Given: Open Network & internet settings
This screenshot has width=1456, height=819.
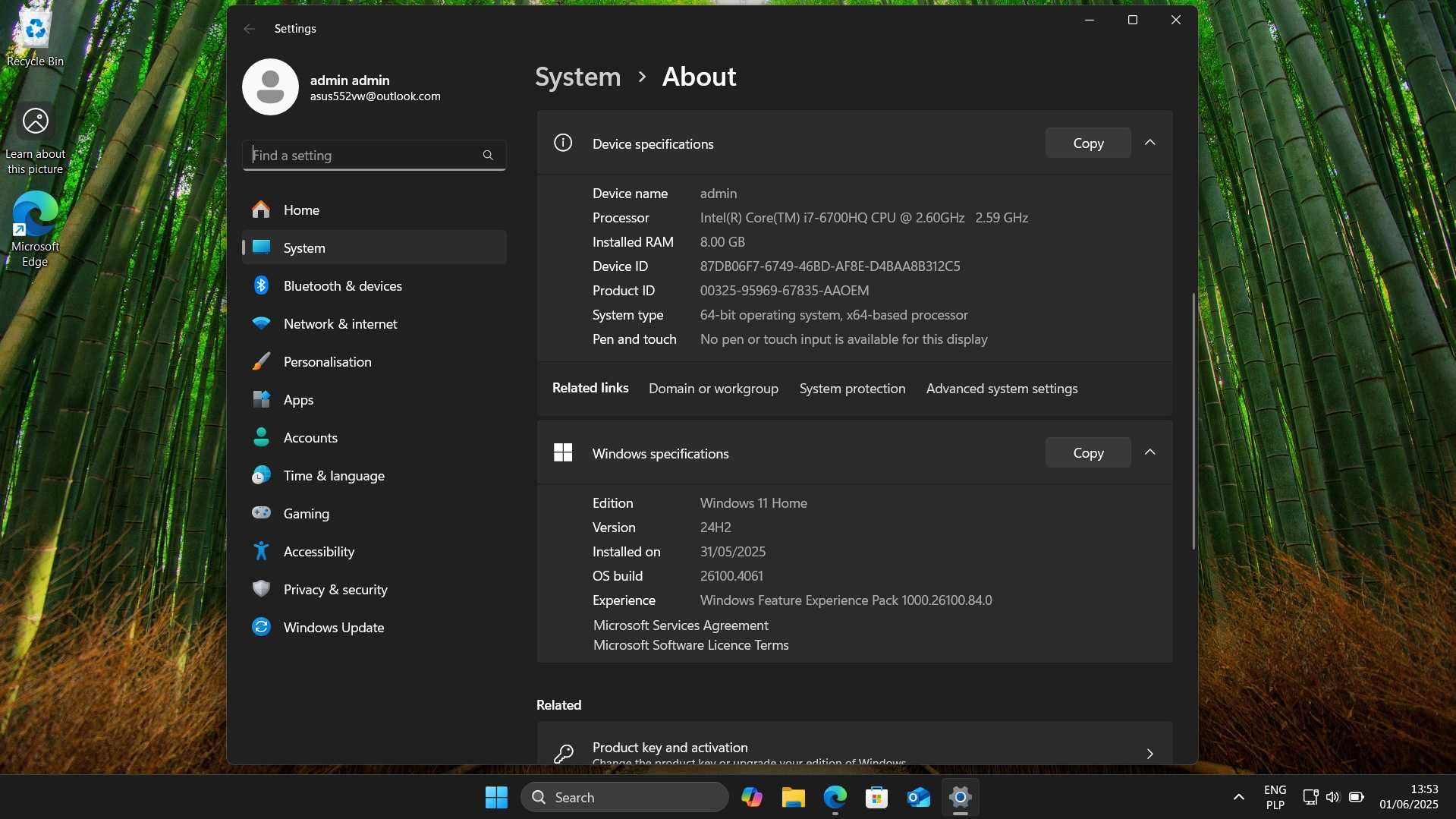Looking at the screenshot, I should (x=374, y=323).
